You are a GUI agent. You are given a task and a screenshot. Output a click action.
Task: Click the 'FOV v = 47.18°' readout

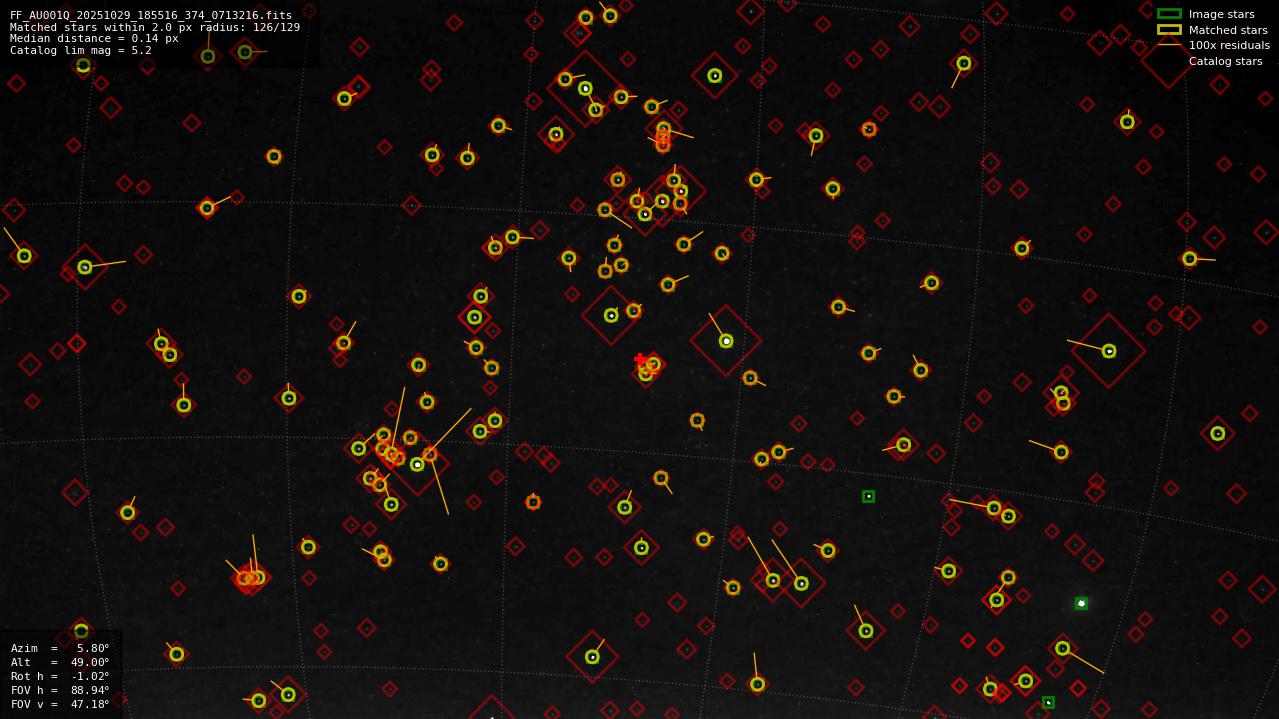60,704
